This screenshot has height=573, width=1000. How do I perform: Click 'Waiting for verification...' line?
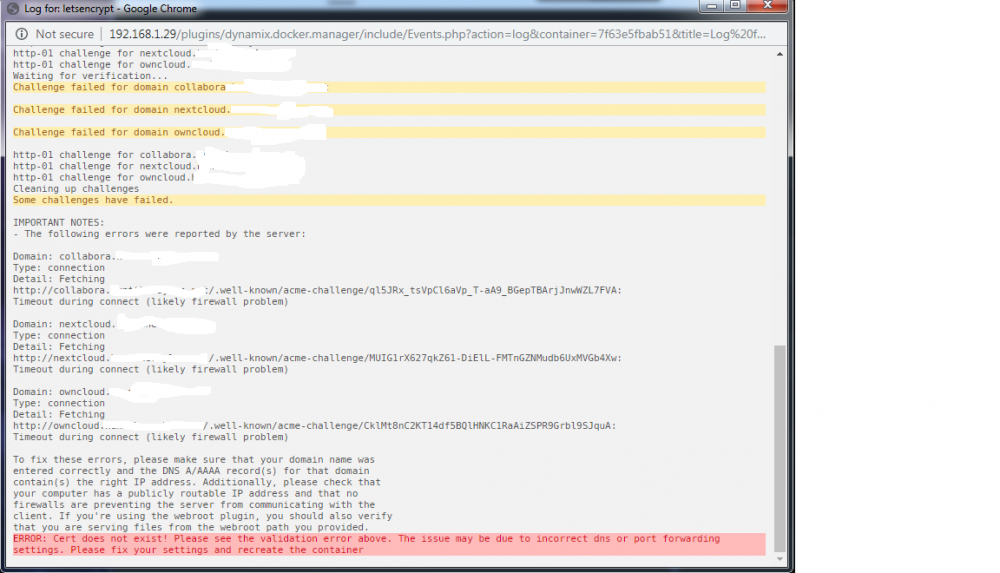90,76
